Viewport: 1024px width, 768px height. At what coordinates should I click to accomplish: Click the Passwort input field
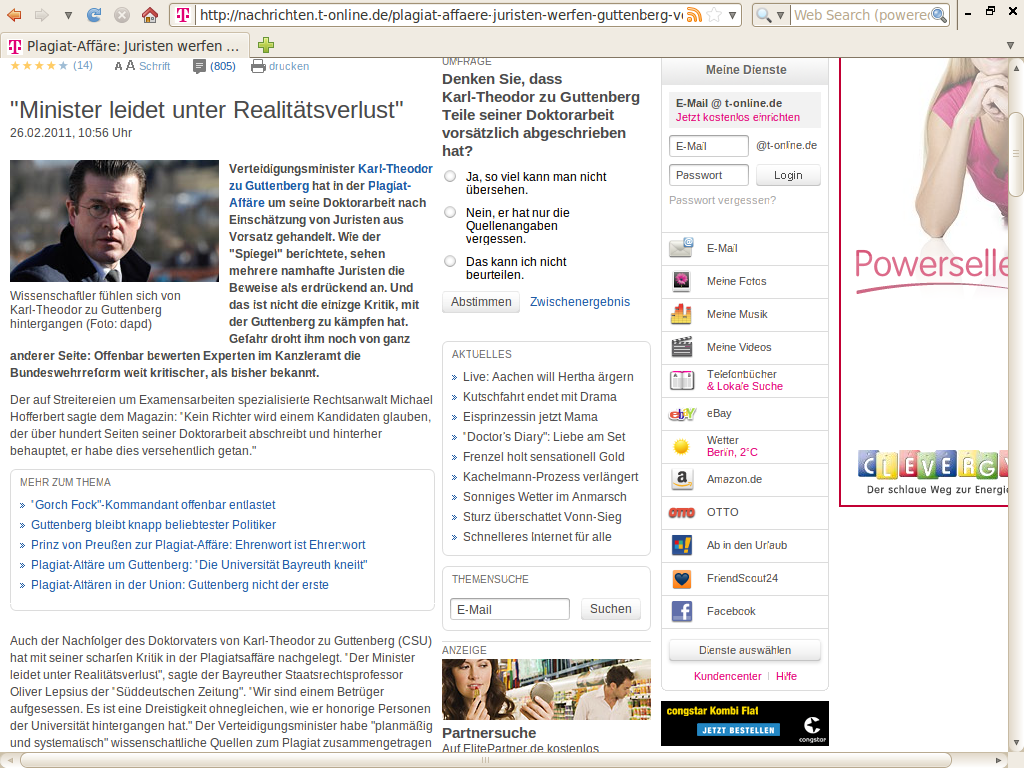pos(709,175)
